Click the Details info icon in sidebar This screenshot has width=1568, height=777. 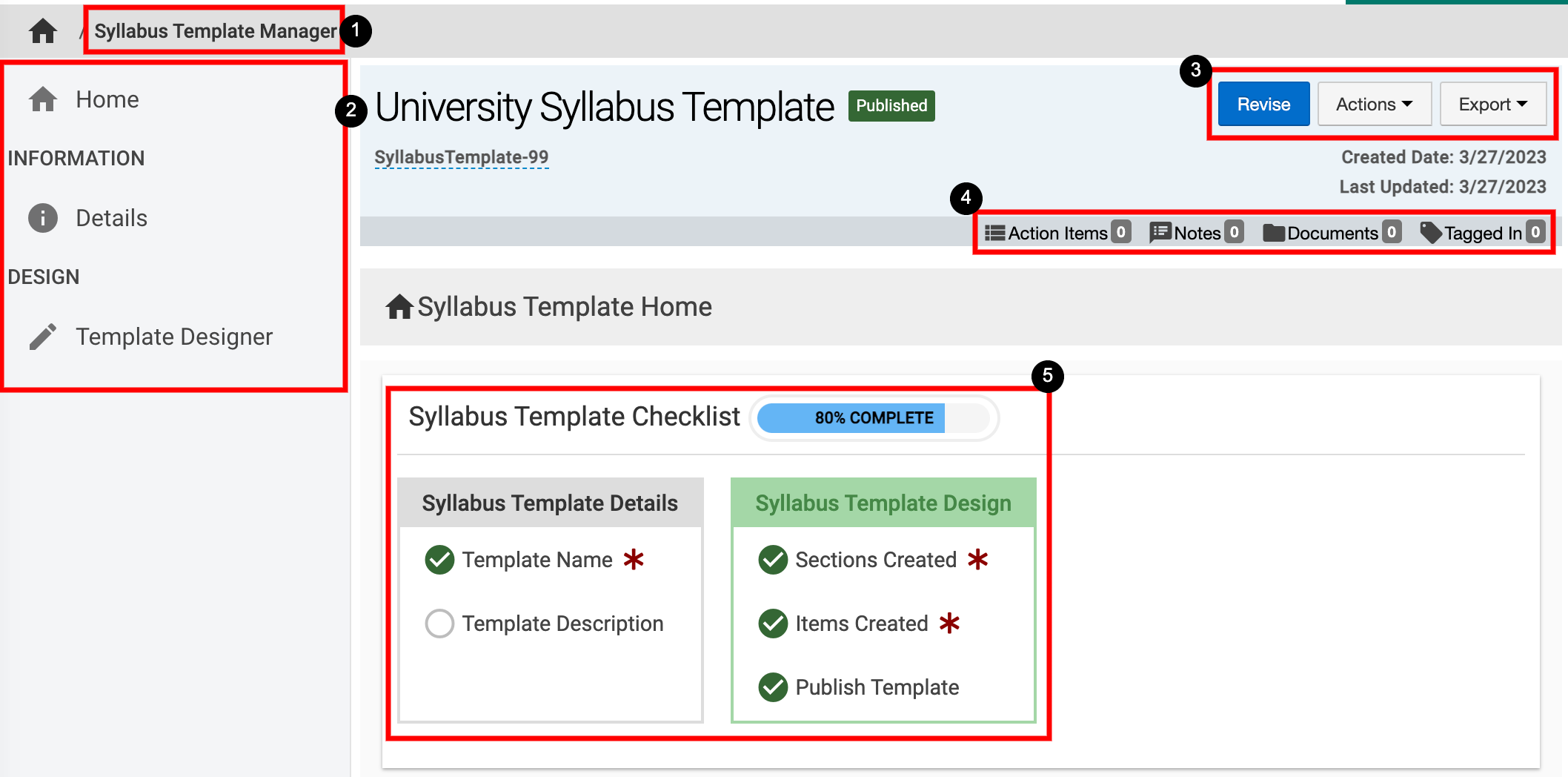tap(43, 218)
